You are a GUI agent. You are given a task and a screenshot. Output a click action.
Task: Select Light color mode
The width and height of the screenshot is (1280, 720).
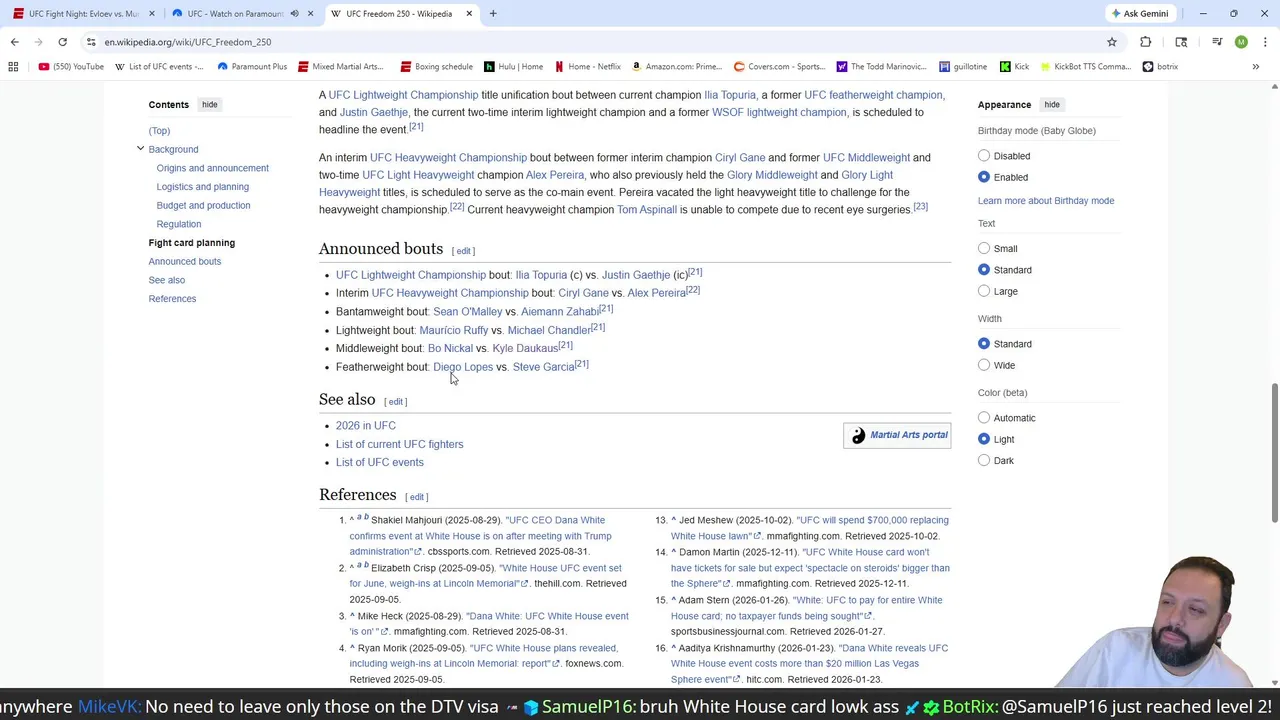click(984, 439)
